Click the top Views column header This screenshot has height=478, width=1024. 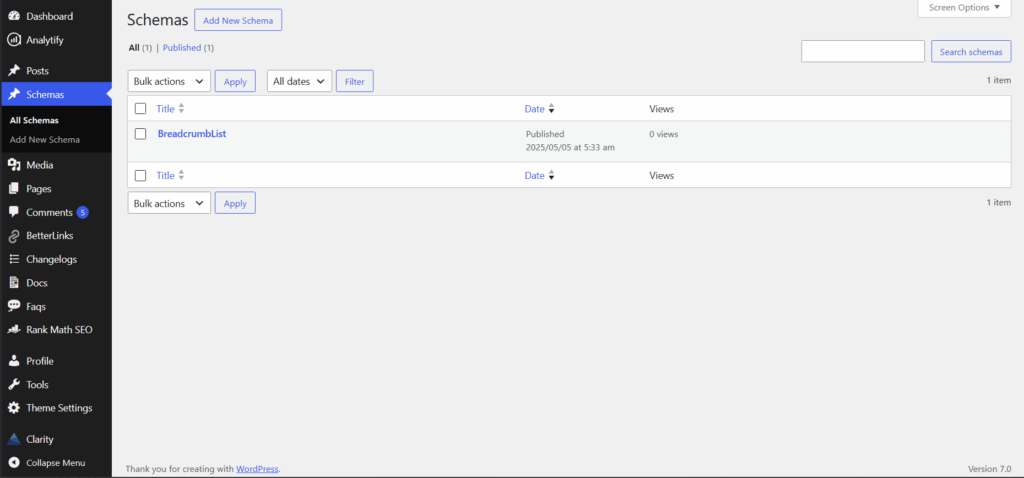tap(662, 109)
